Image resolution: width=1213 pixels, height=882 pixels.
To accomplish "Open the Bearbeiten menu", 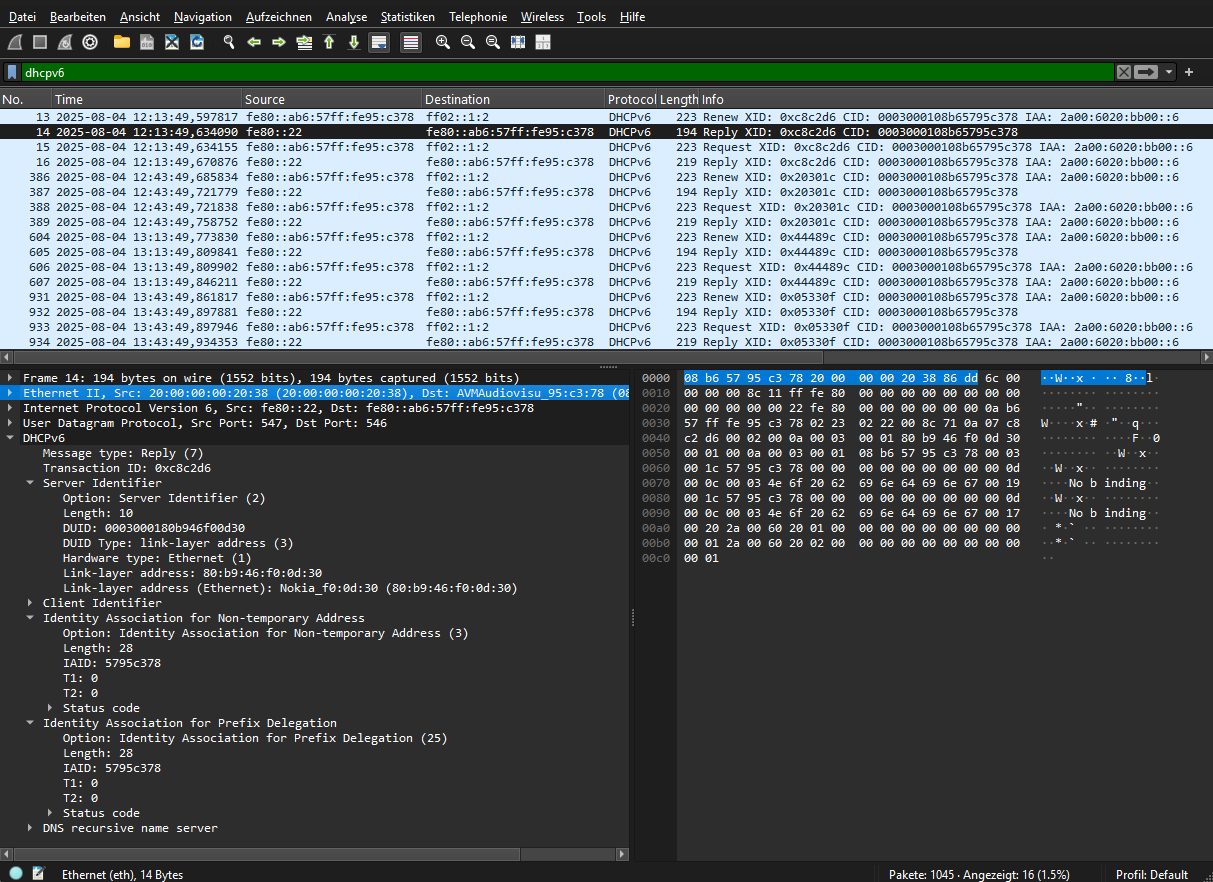I will coord(78,17).
